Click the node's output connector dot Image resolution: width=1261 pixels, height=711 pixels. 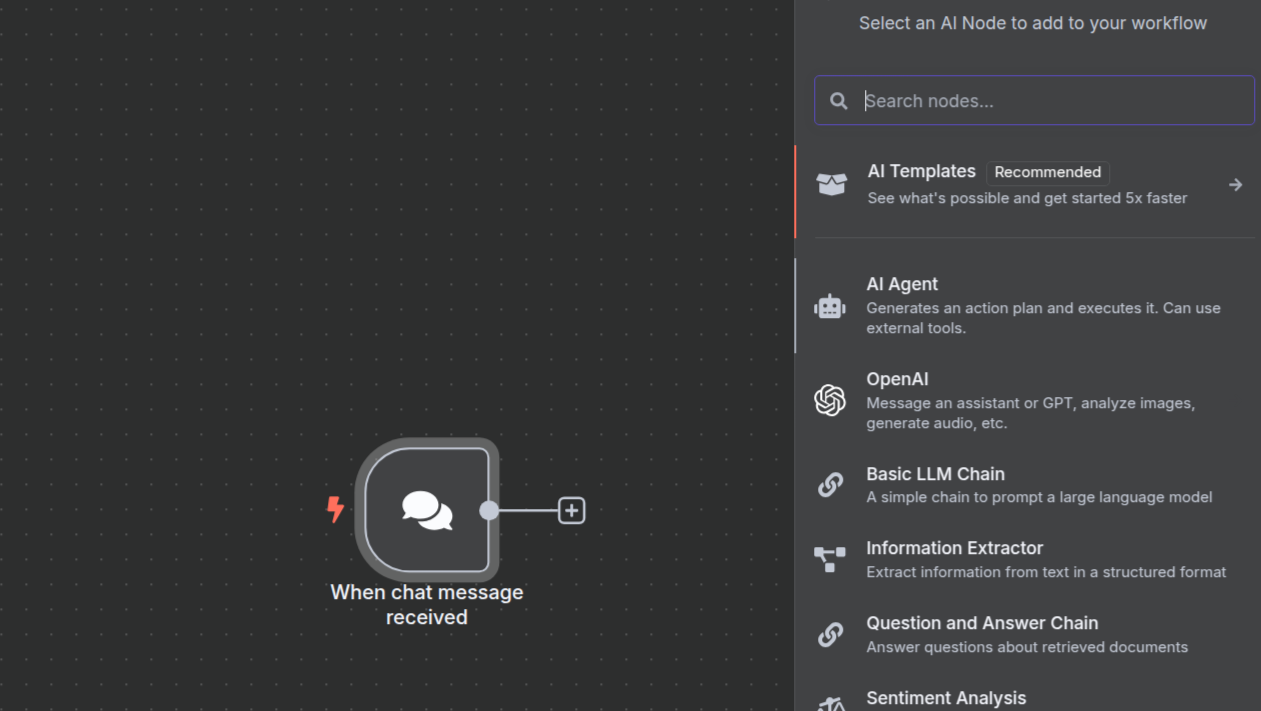coord(489,510)
